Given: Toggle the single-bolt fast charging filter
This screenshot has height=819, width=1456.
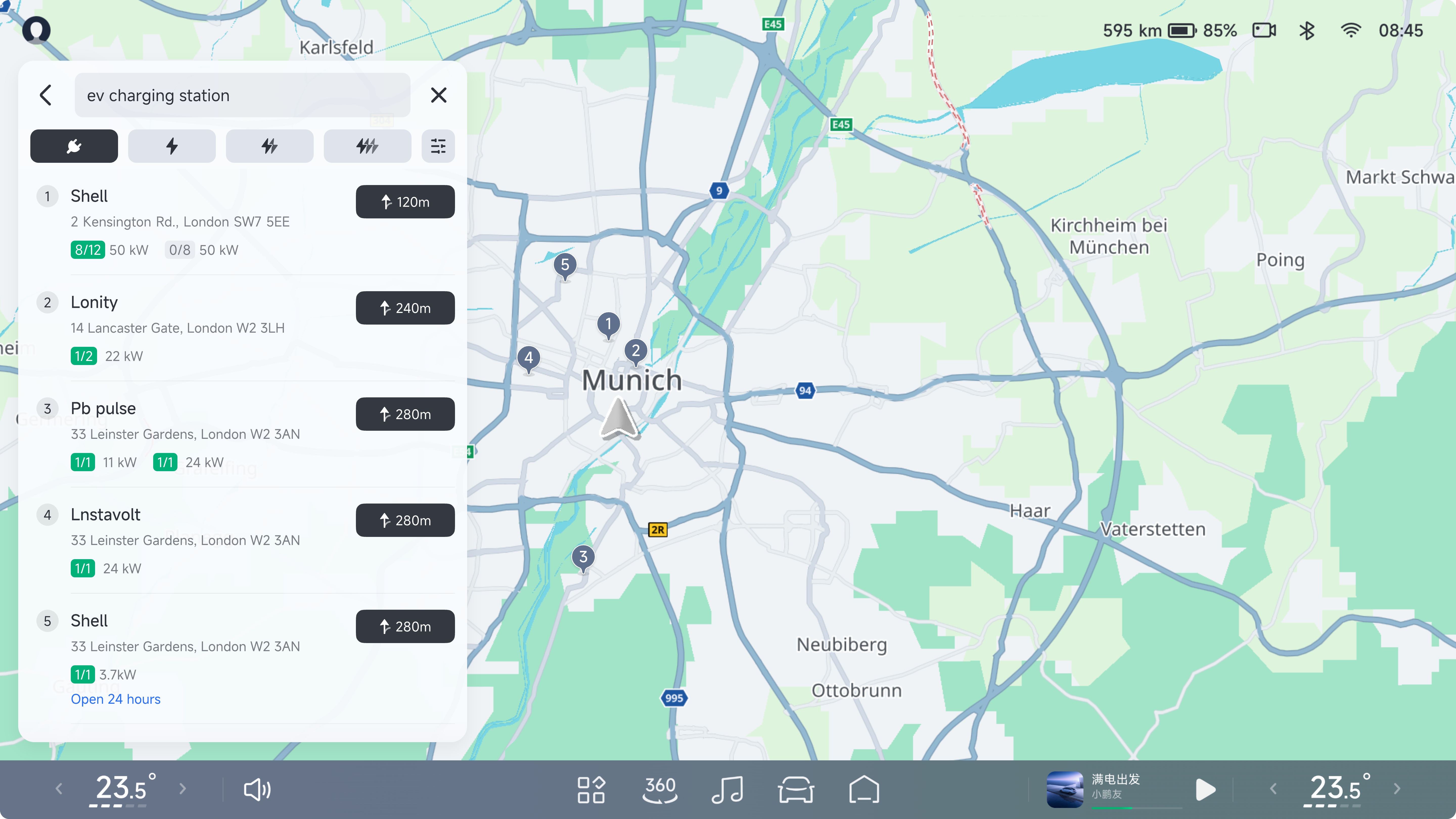Looking at the screenshot, I should pos(172,146).
